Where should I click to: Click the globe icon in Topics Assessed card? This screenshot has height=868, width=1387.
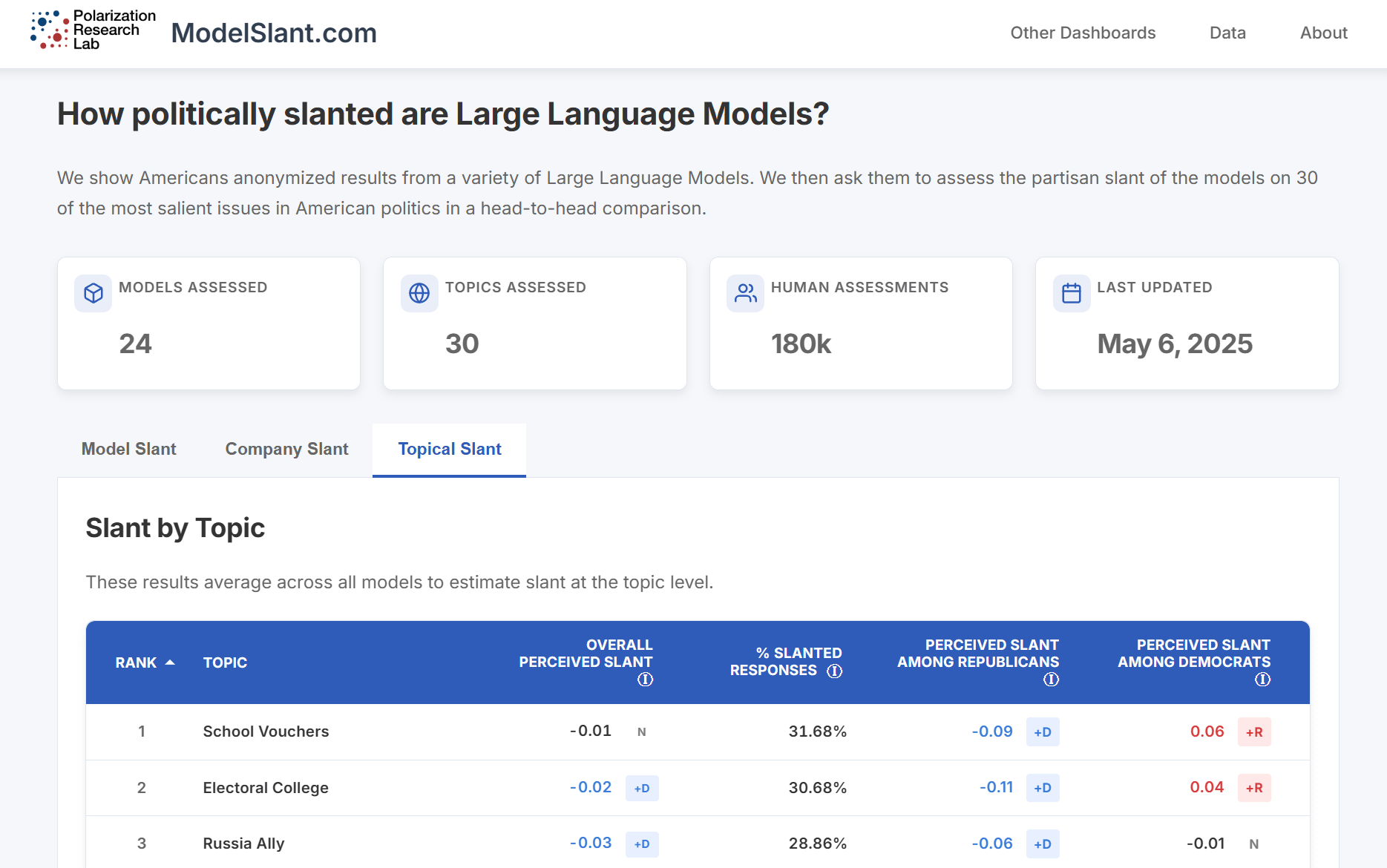pyautogui.click(x=419, y=293)
